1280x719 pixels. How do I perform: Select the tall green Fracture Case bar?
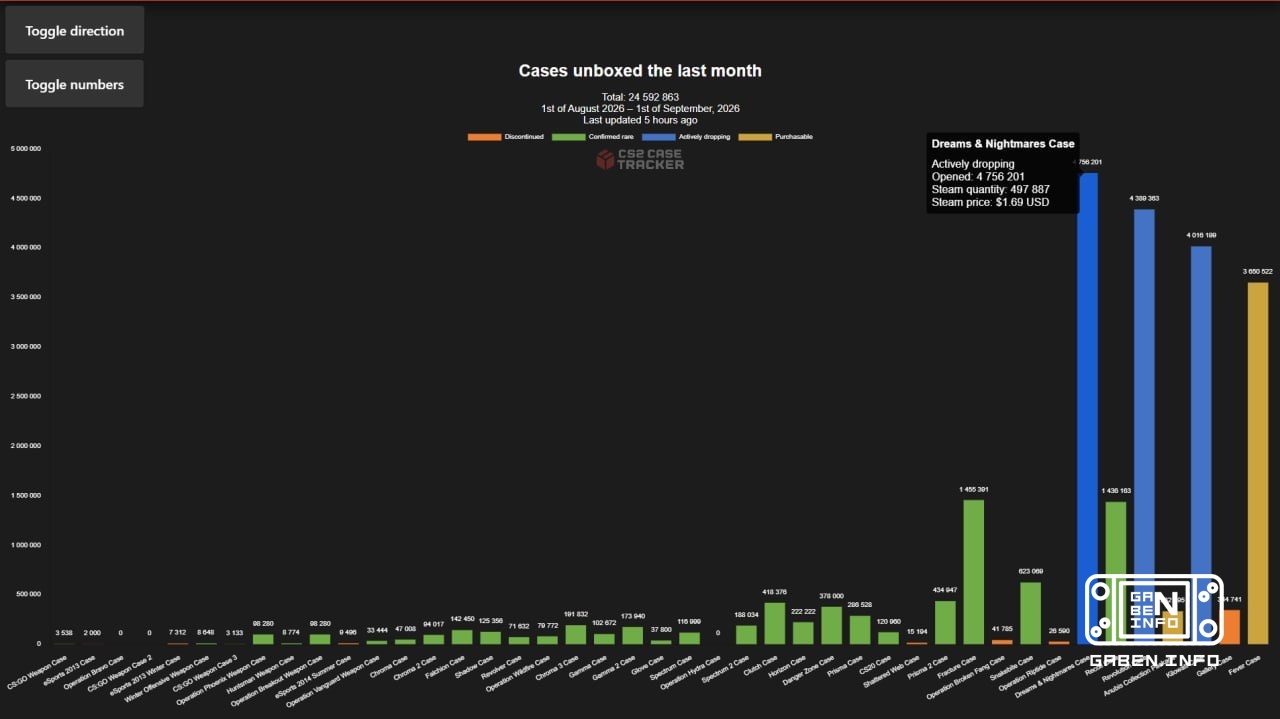[x=973, y=572]
